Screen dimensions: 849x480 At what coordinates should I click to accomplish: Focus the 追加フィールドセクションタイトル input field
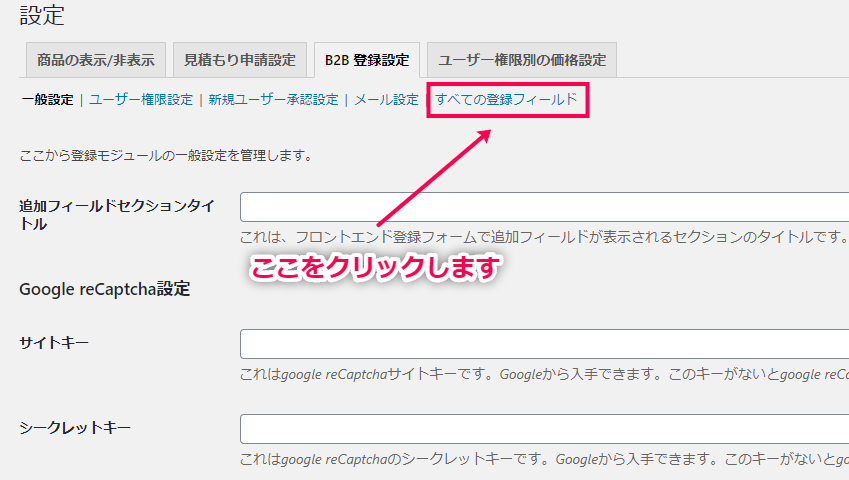[544, 207]
